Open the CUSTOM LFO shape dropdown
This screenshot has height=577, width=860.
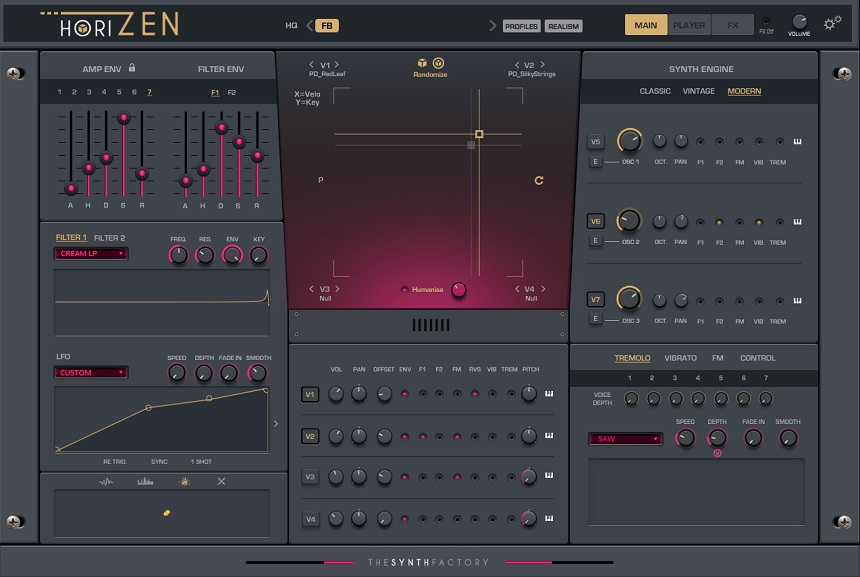pos(91,372)
